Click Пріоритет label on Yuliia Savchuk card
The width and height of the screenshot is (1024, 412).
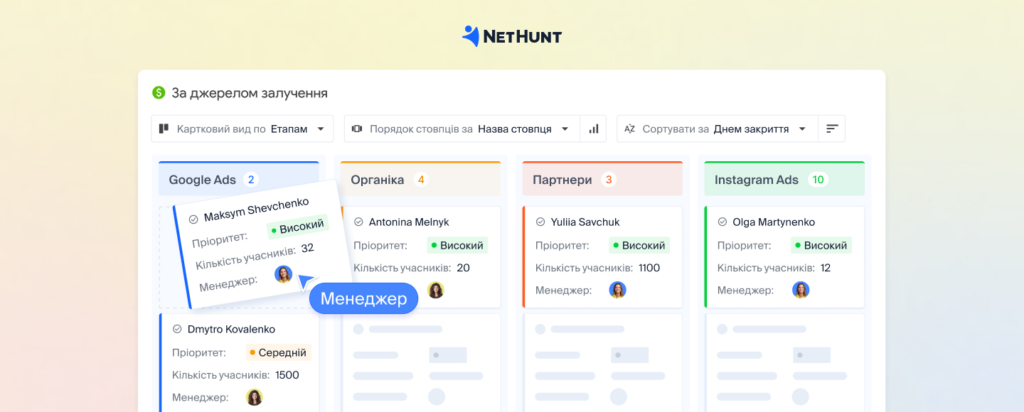[562, 246]
